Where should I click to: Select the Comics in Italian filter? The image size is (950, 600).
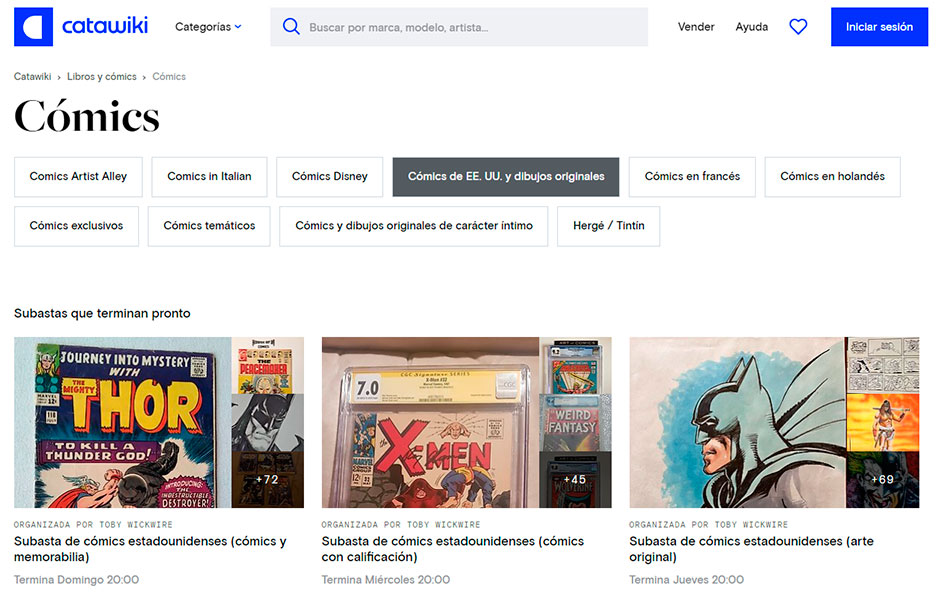(x=209, y=176)
